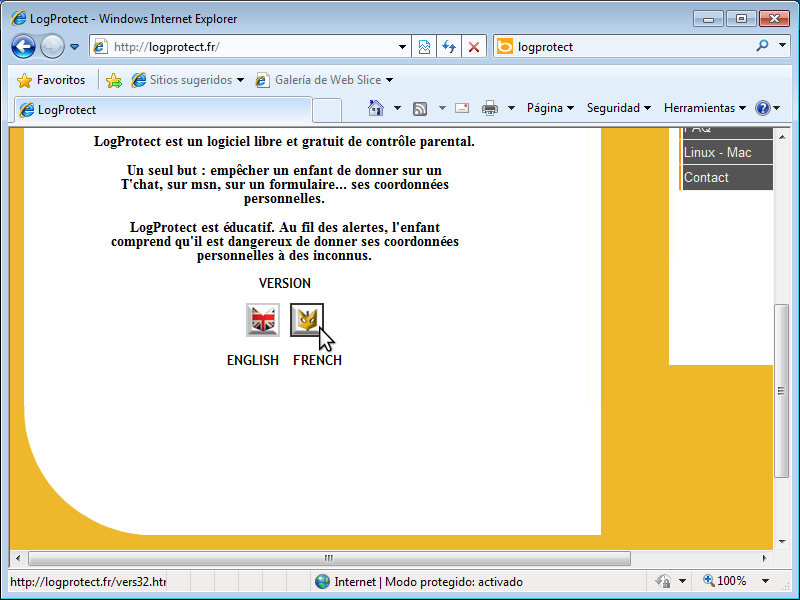Click the status bar URL logprotect.fr/vers32
Viewport: 800px width, 600px height.
coord(88,582)
